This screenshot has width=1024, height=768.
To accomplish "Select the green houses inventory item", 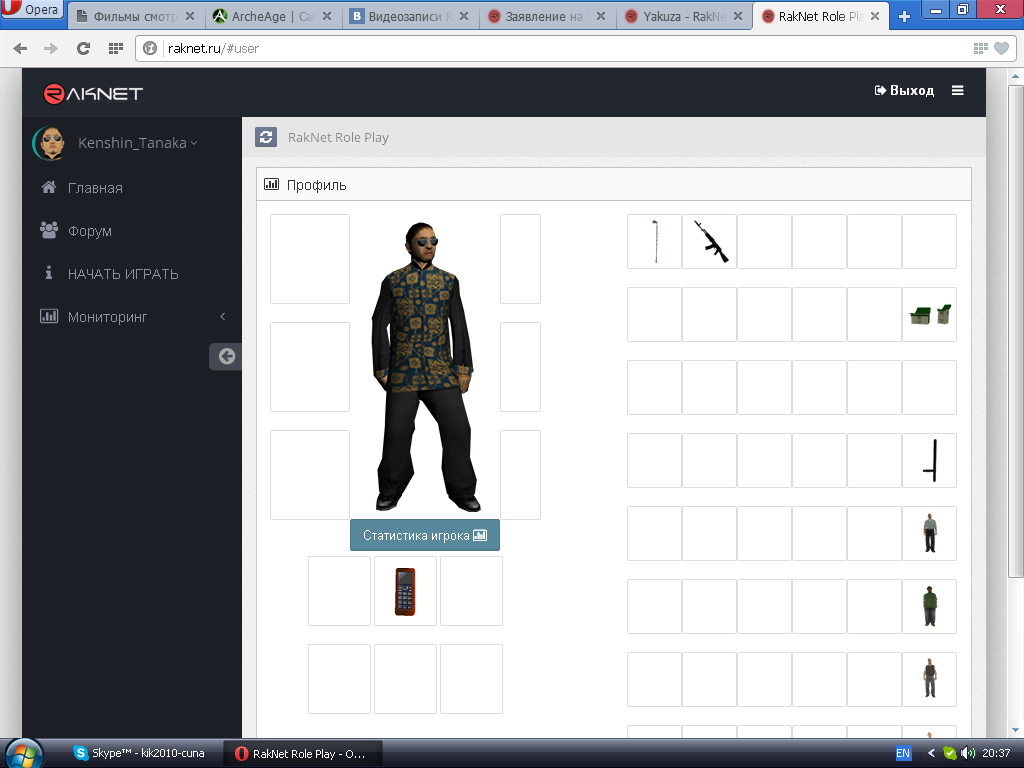I will pos(929,315).
